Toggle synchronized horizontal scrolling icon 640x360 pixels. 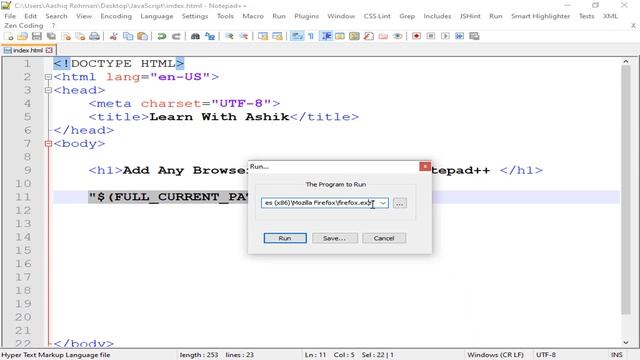278,36
